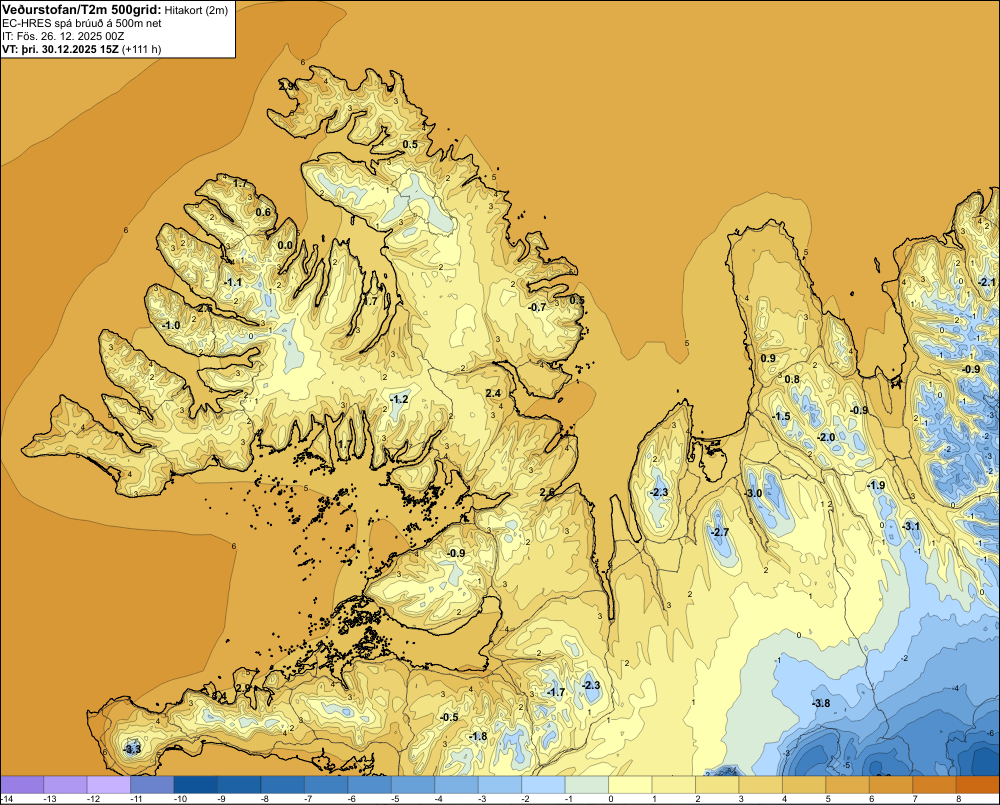The image size is (1000, 805).
Task: Click the "EC-HRES spá brúuð á 500m net" line
Action: click(82, 23)
